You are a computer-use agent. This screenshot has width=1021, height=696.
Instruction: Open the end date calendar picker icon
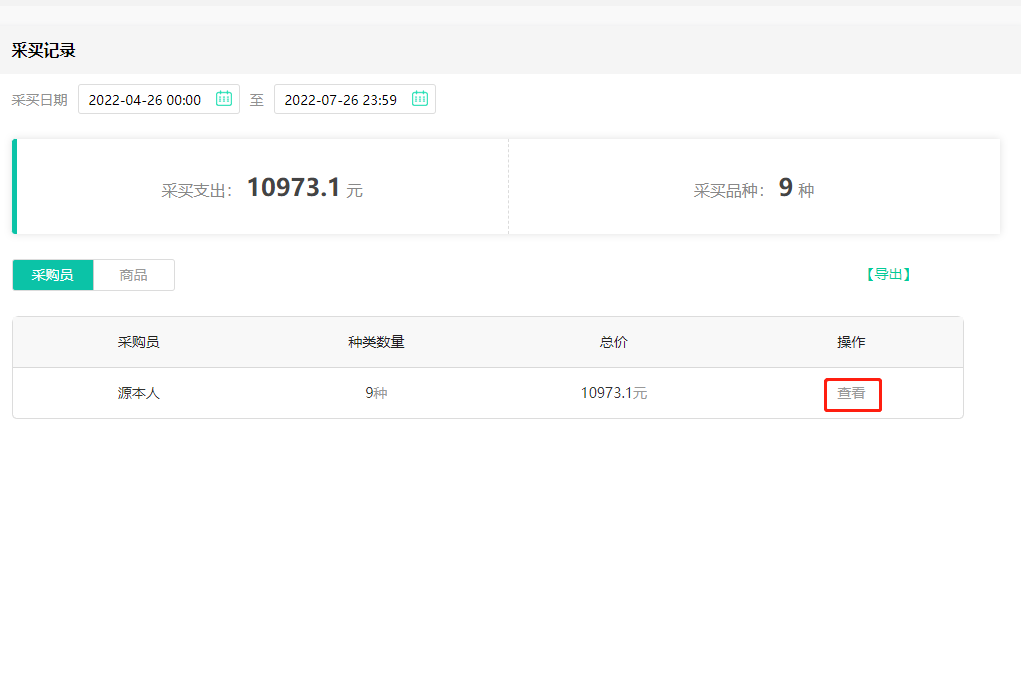420,98
